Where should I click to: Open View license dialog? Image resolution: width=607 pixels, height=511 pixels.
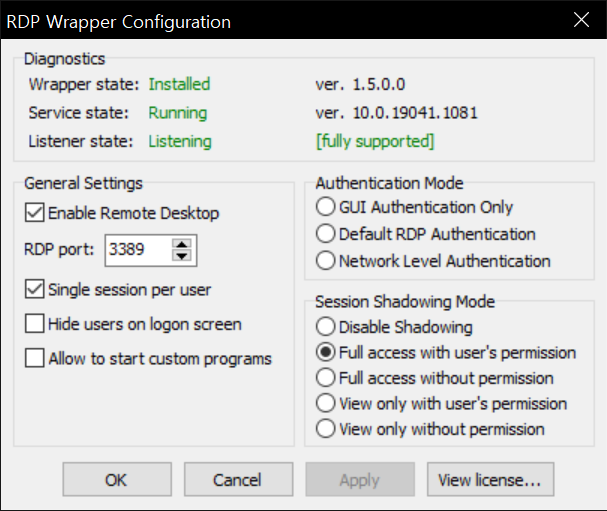pyautogui.click(x=490, y=479)
